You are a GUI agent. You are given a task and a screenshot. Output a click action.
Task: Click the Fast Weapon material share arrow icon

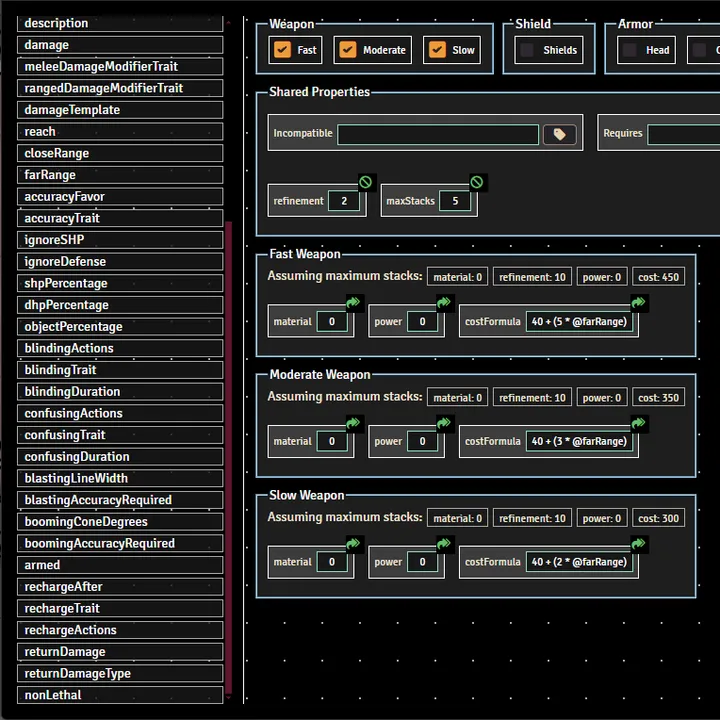click(353, 303)
